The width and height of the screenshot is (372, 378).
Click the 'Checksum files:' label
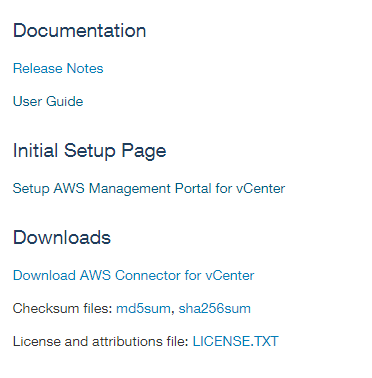pyautogui.click(x=63, y=308)
